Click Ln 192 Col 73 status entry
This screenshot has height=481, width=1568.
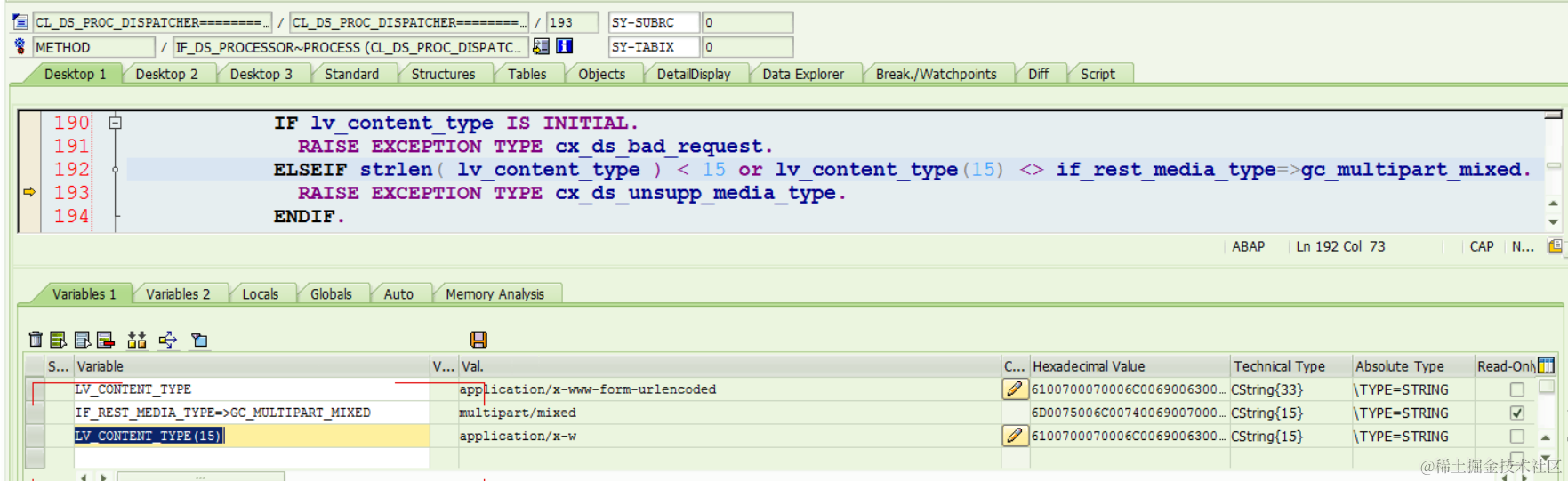[x=1340, y=246]
